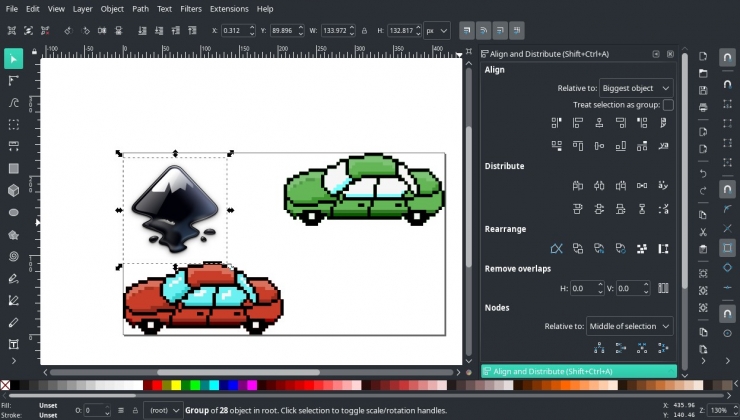Pick the cyan palette swatch
Image resolution: width=740 pixels, height=420 pixels.
pos(214,386)
